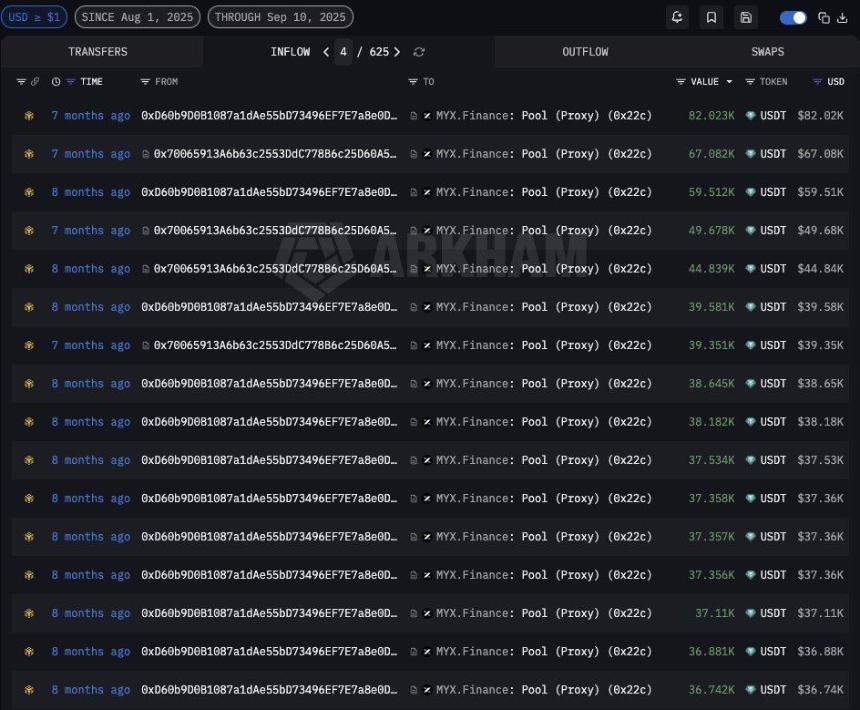Click the refresh icon beside page count
Viewport: 860px width, 710px height.
coord(419,52)
